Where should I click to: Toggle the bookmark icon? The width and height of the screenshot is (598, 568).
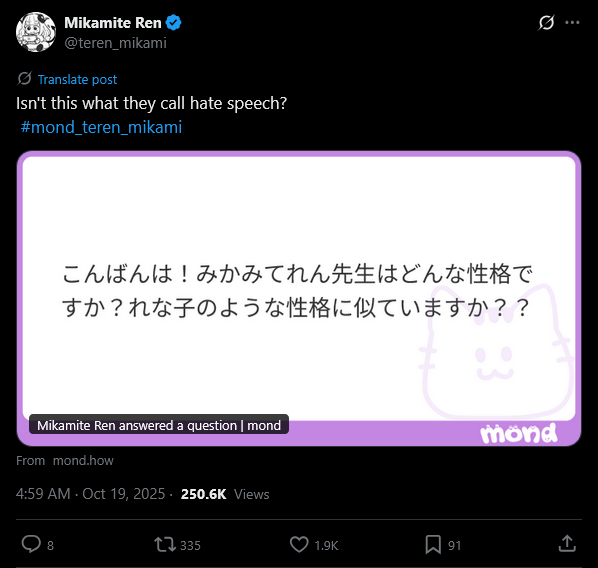pos(433,544)
